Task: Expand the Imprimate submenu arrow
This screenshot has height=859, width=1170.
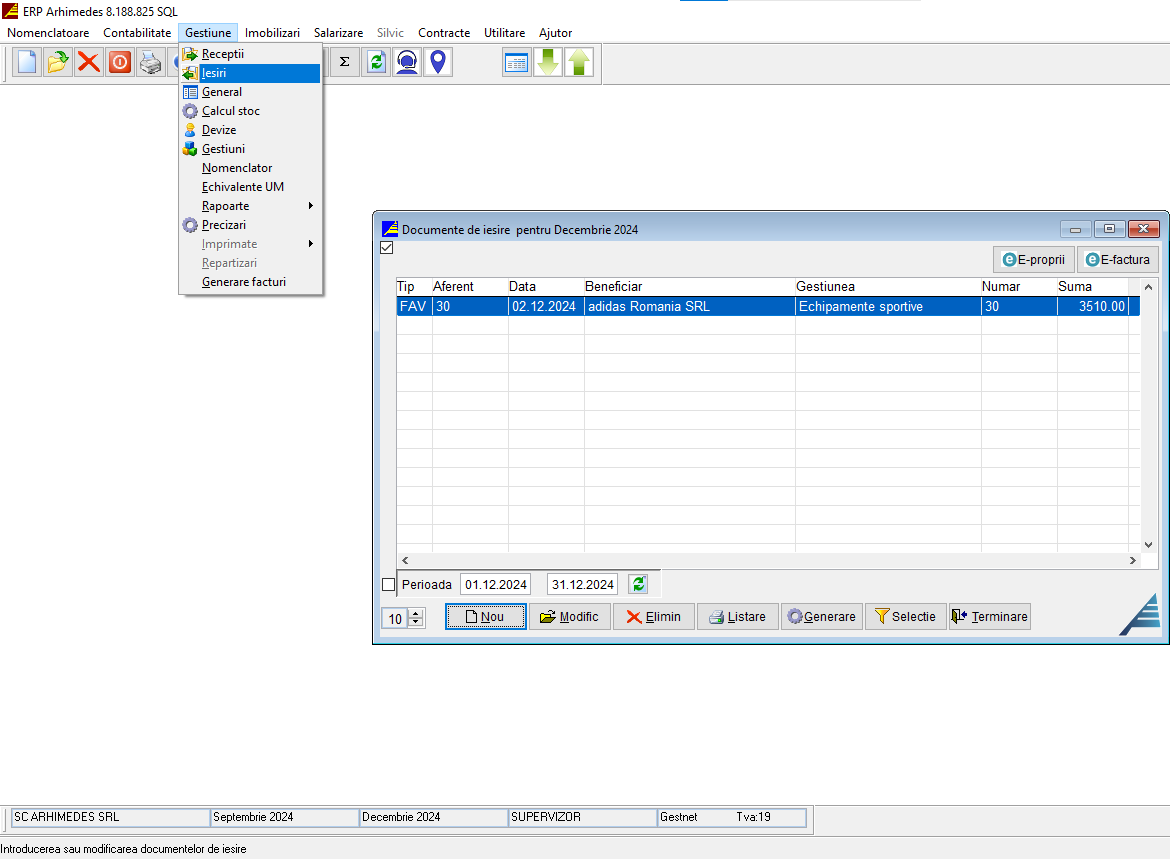Action: (310, 244)
